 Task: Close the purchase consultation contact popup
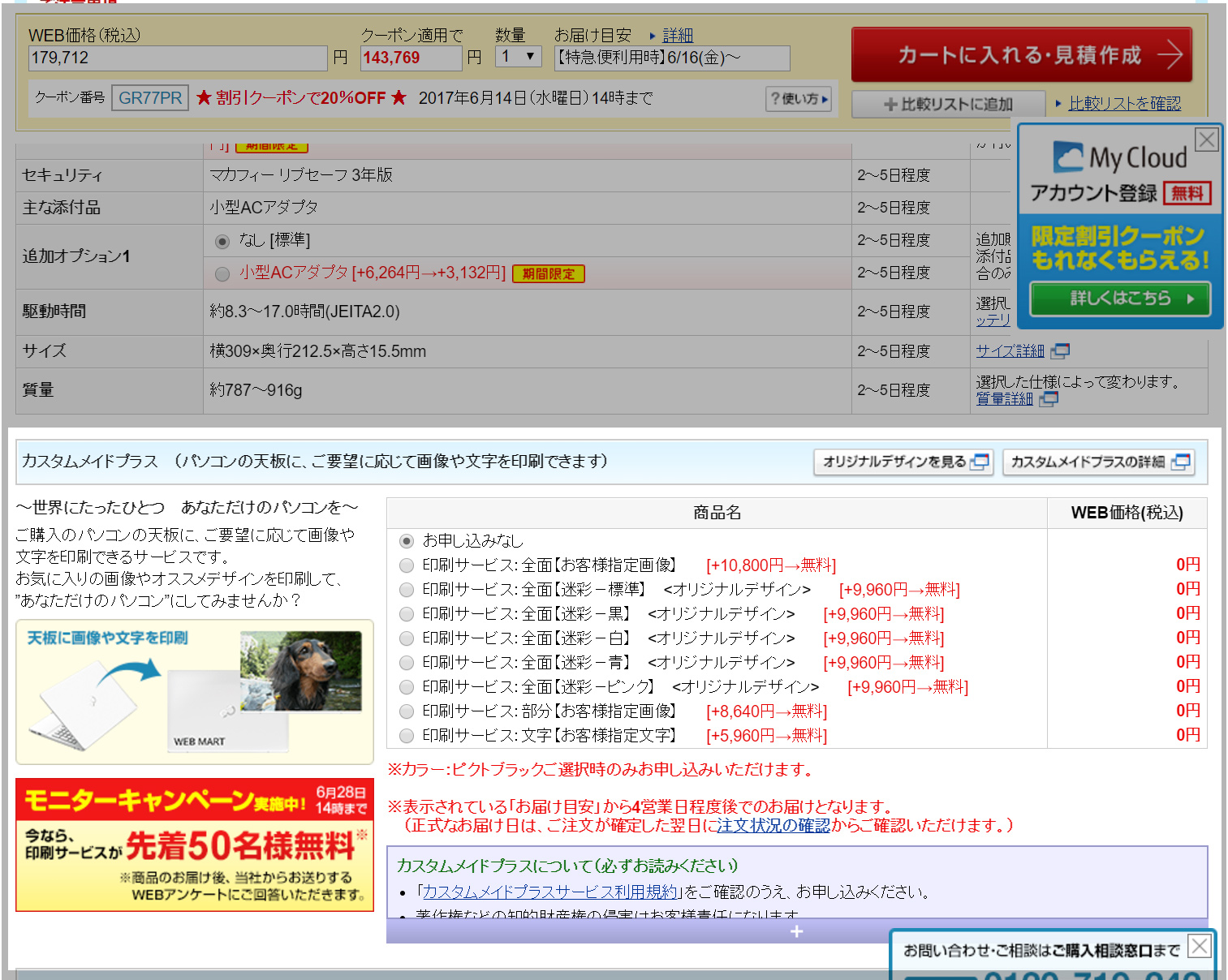[x=1199, y=946]
